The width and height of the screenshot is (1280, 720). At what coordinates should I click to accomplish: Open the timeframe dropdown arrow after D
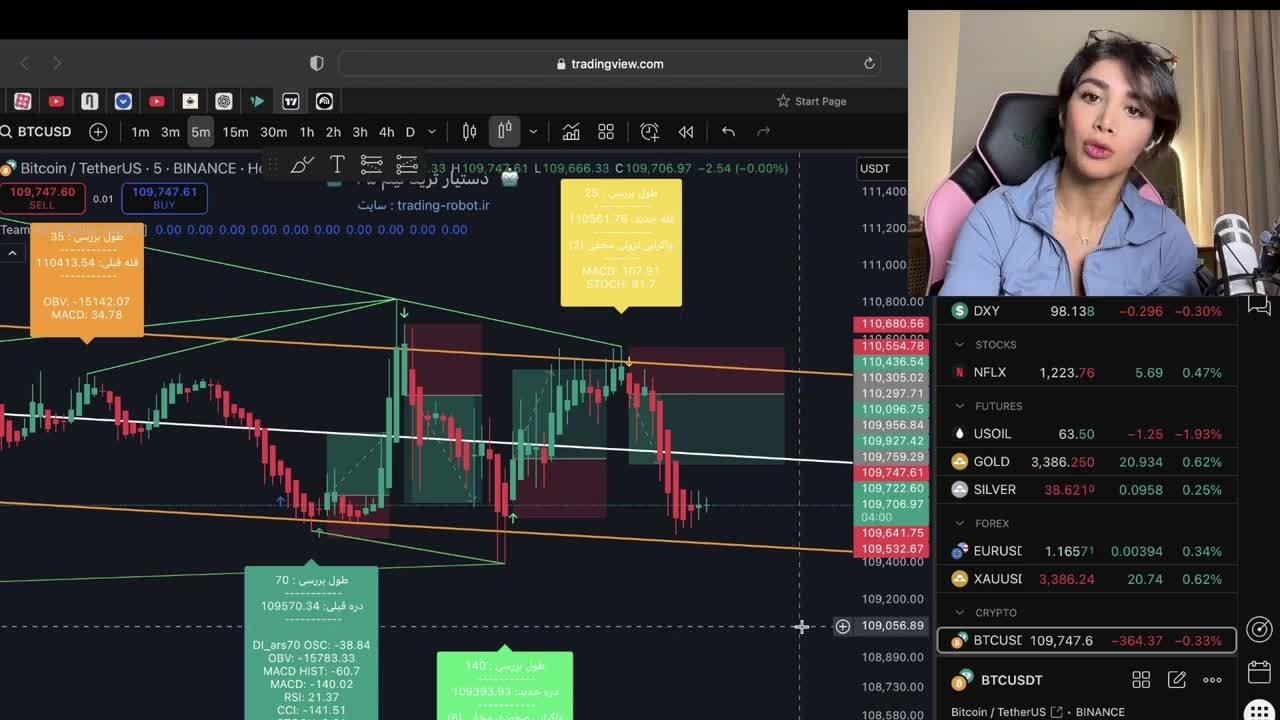432,132
